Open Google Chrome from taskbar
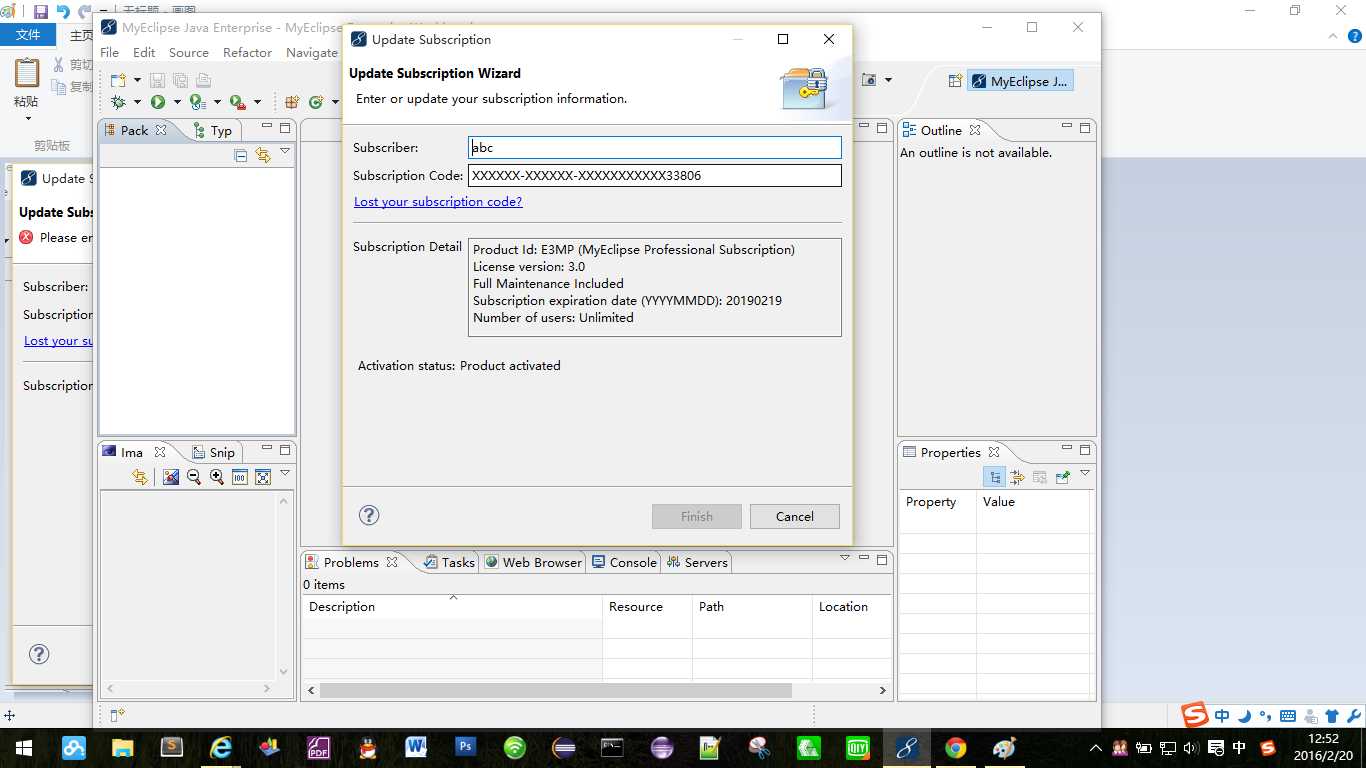1366x768 pixels. click(x=956, y=747)
